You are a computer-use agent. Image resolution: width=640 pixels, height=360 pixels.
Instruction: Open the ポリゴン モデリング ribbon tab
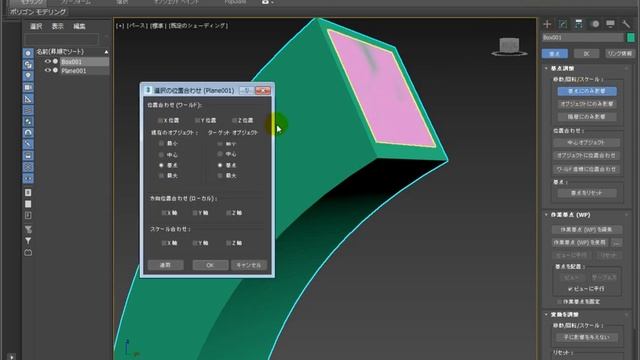[x=38, y=12]
